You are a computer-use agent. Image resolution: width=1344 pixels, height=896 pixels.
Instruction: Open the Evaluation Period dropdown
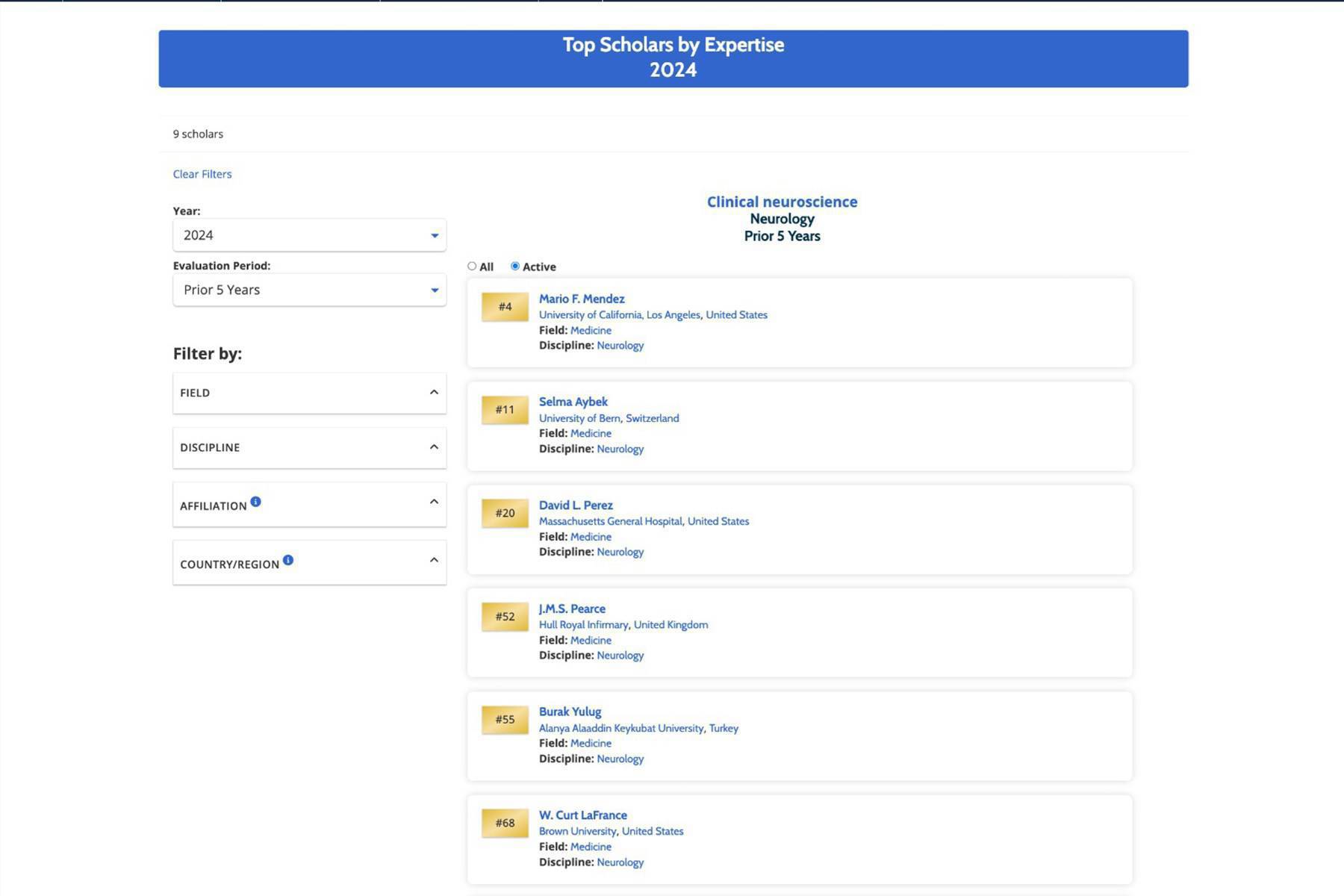click(x=309, y=290)
